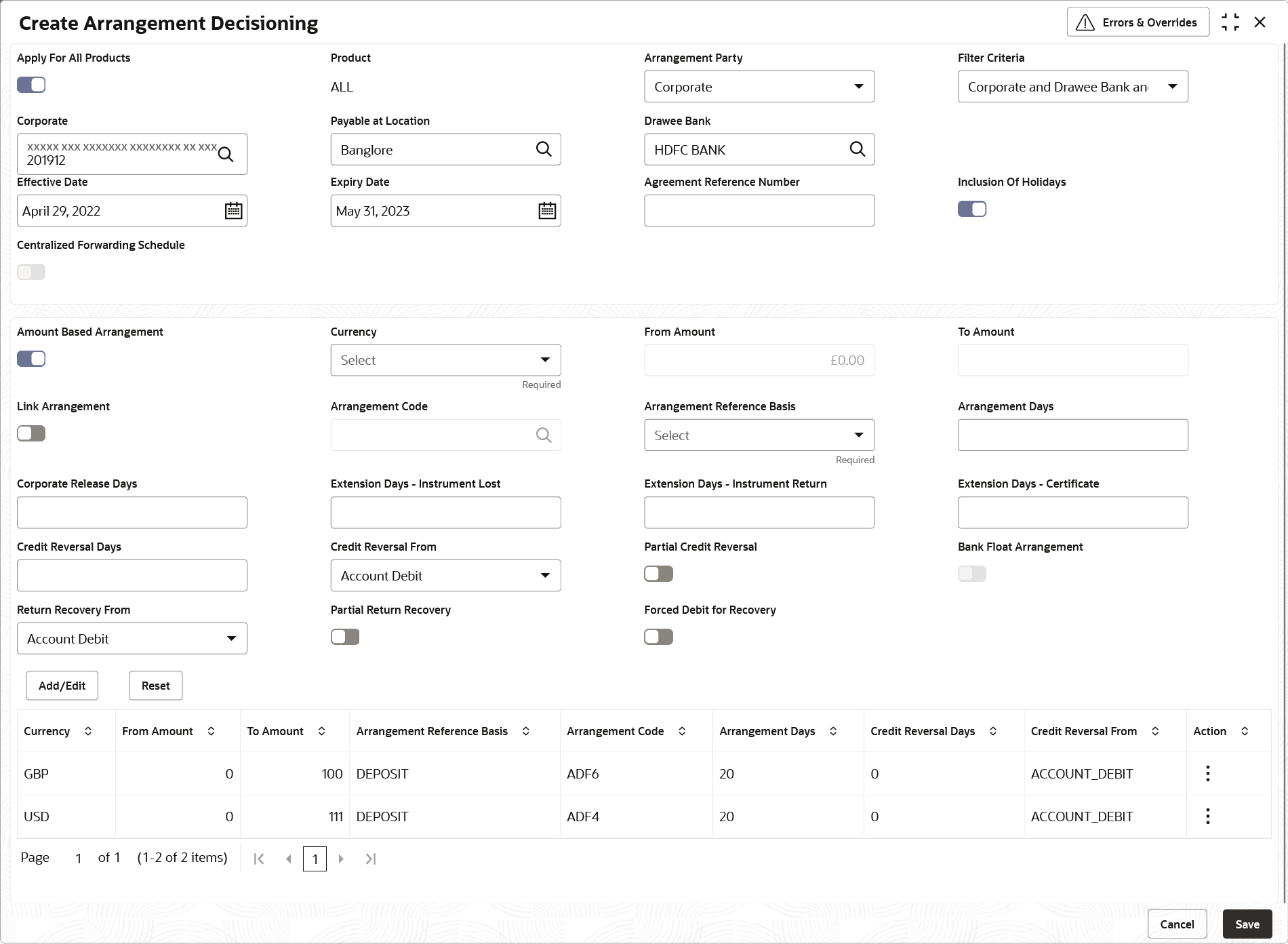Click the Add/Edit button
Image resolution: width=1288 pixels, height=944 pixels.
[62, 686]
